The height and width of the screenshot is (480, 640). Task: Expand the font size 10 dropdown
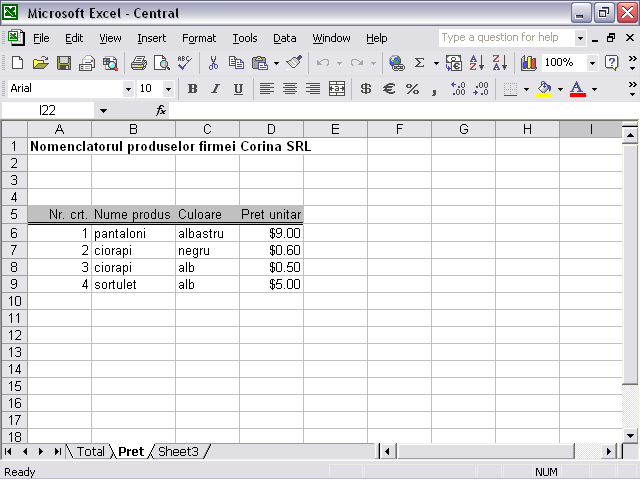tap(168, 89)
